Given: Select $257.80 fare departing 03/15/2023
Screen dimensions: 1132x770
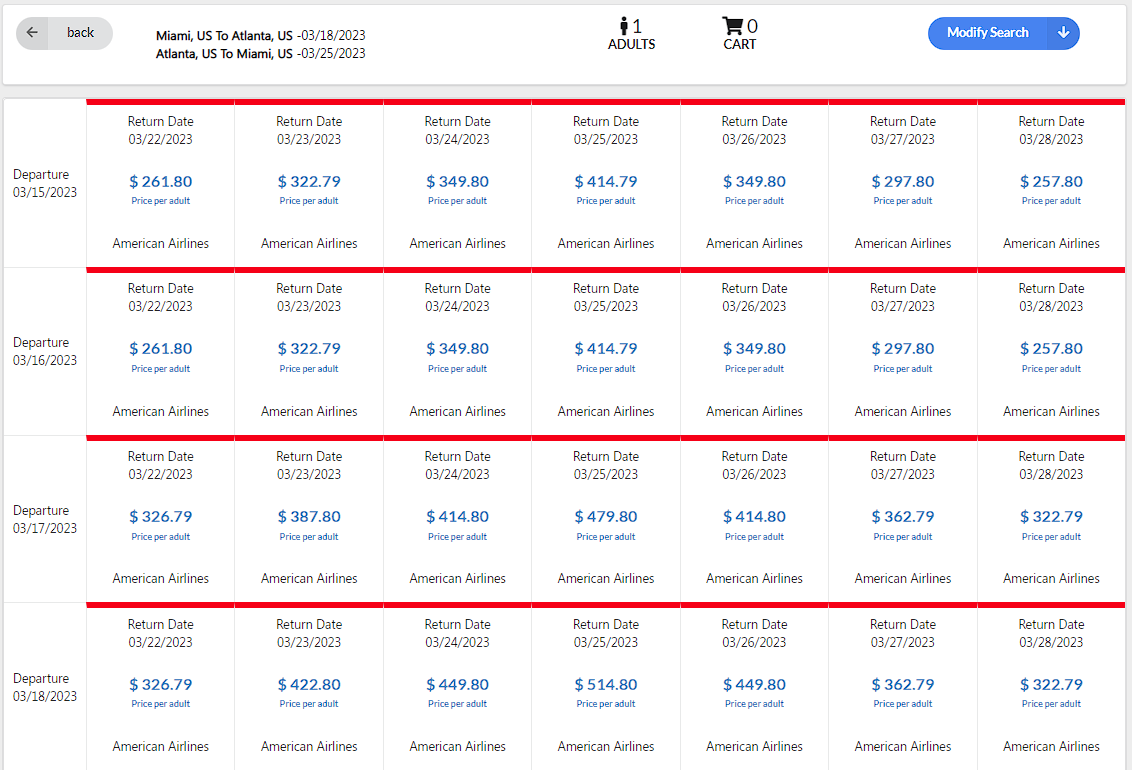Looking at the screenshot, I should click(x=1051, y=182).
